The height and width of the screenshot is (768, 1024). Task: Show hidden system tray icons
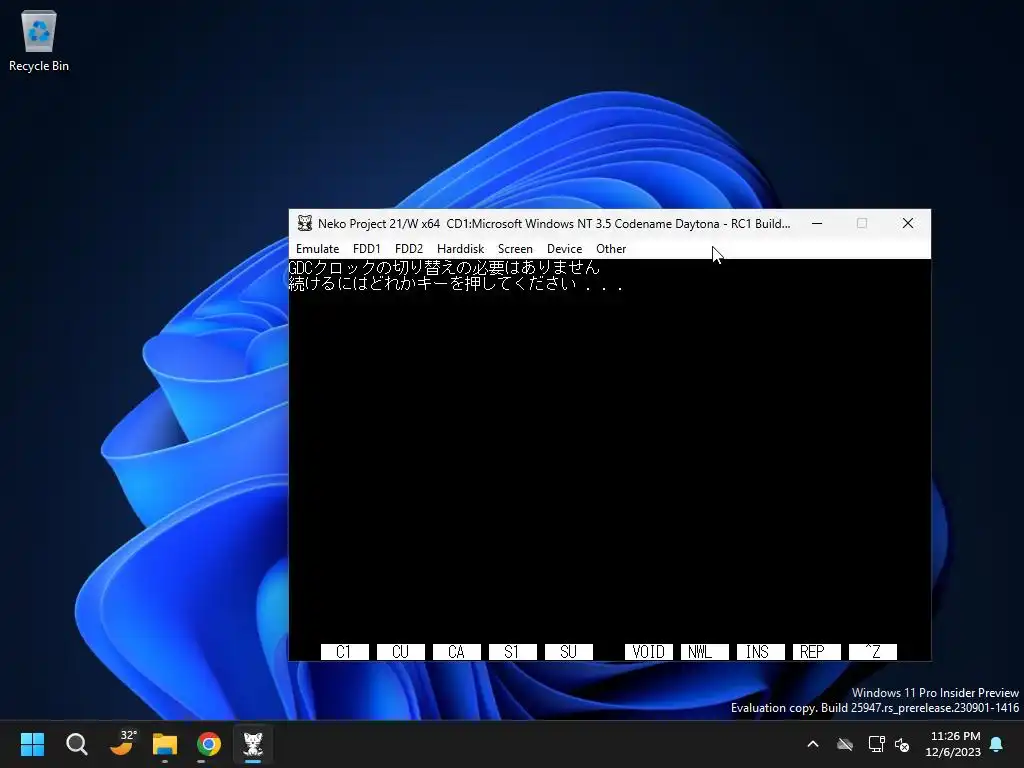813,744
